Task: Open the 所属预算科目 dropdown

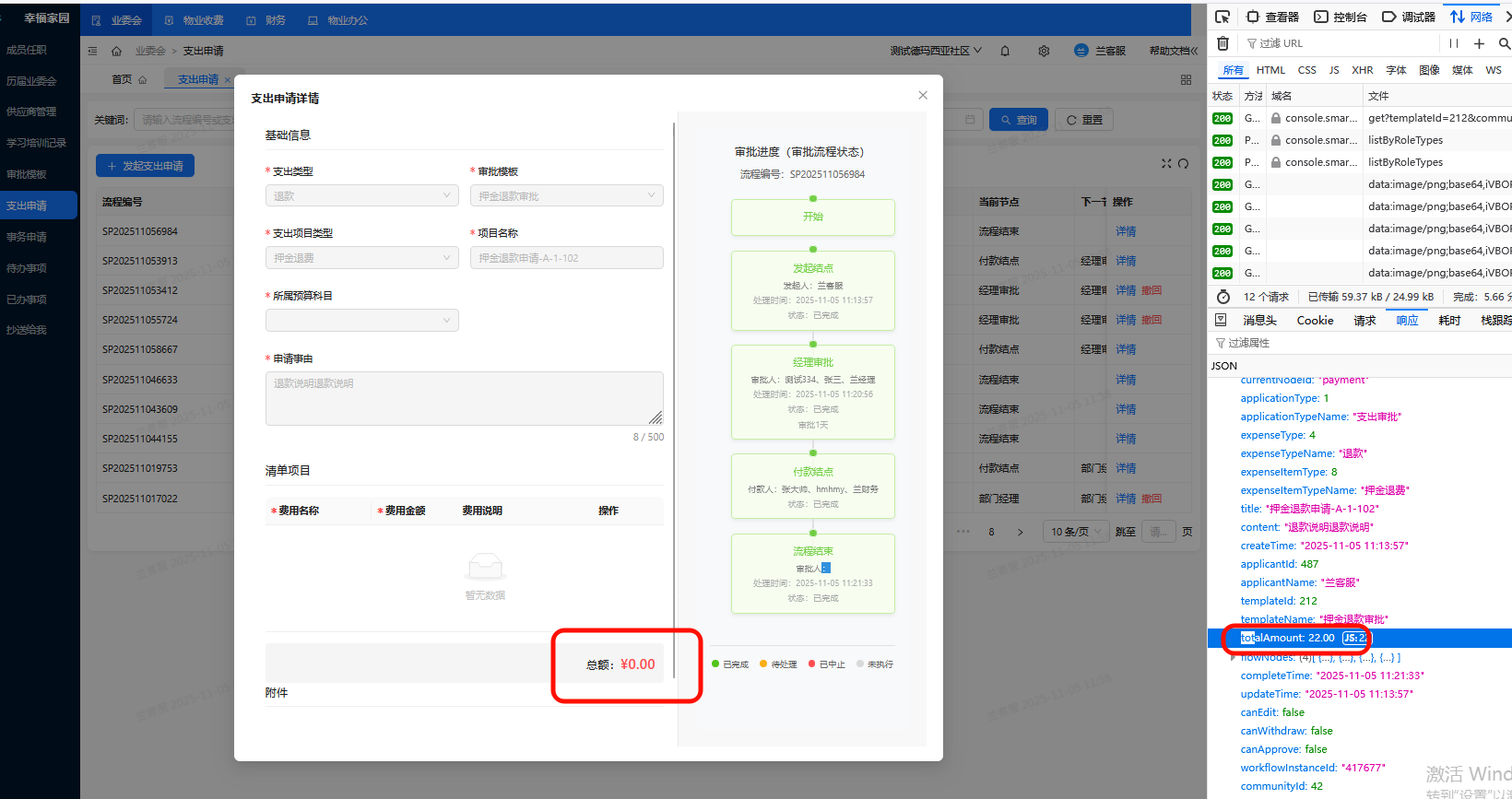Action: [361, 320]
